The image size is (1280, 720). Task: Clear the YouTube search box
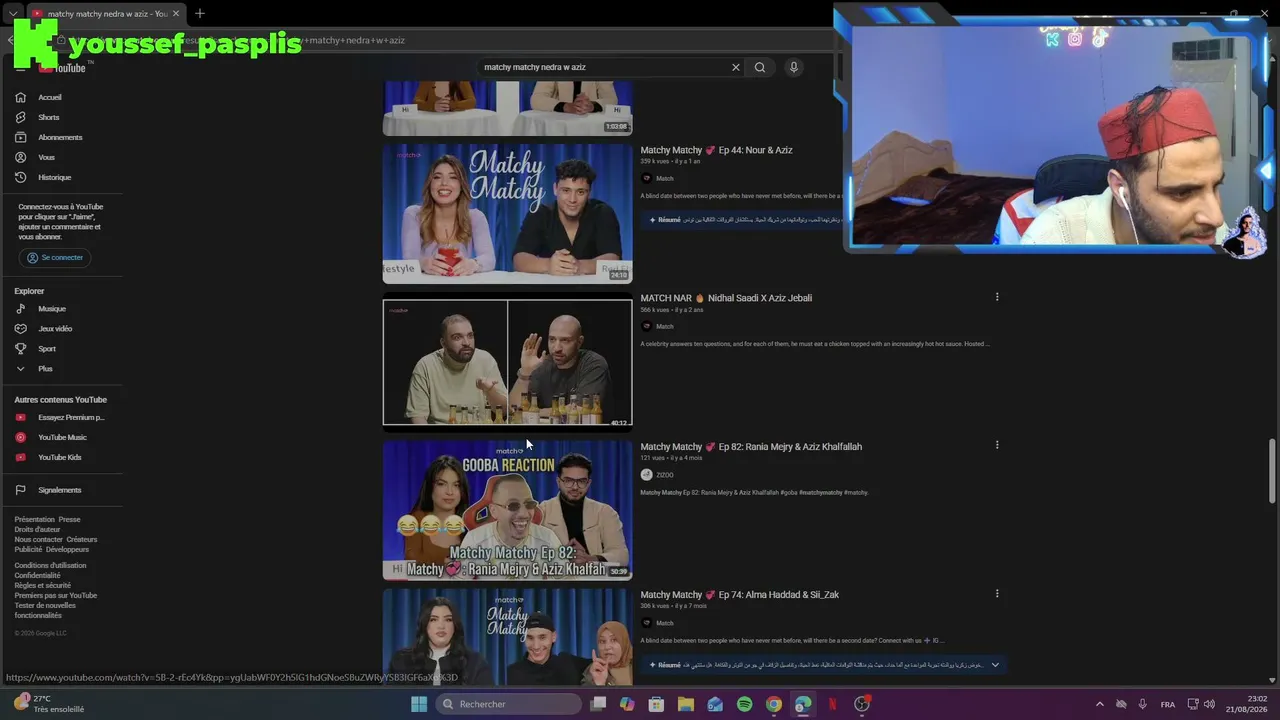[x=736, y=67]
